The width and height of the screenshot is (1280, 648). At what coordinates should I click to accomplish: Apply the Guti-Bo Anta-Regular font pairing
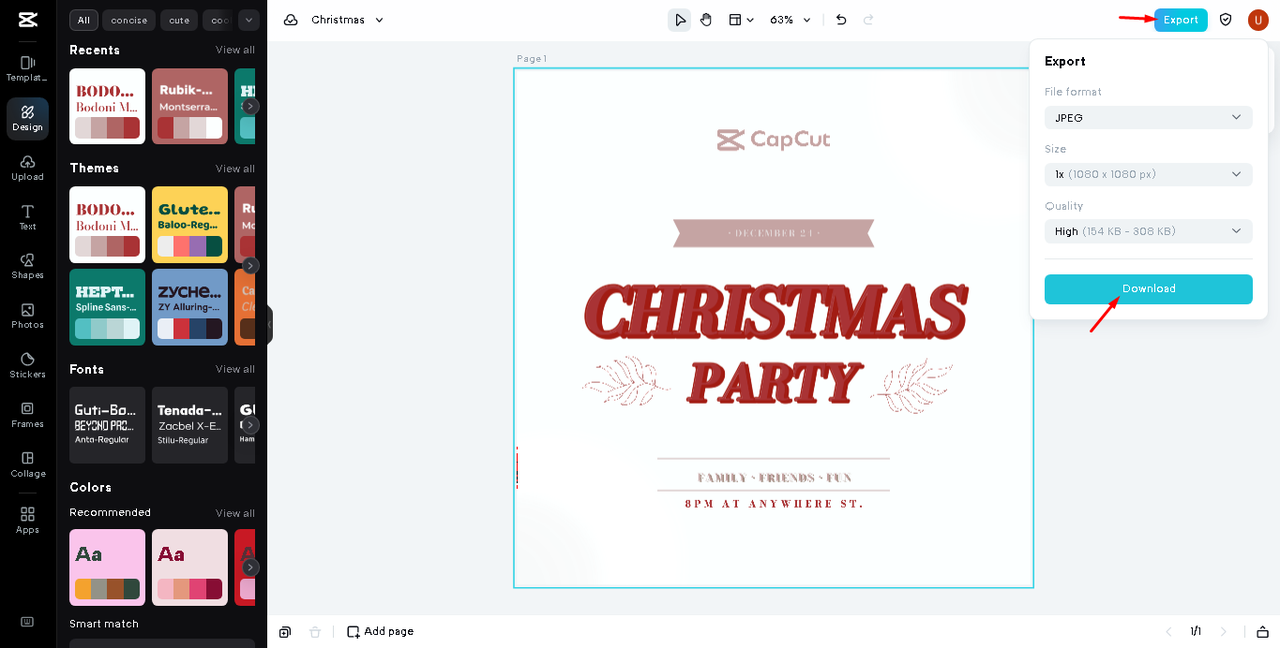click(107, 425)
